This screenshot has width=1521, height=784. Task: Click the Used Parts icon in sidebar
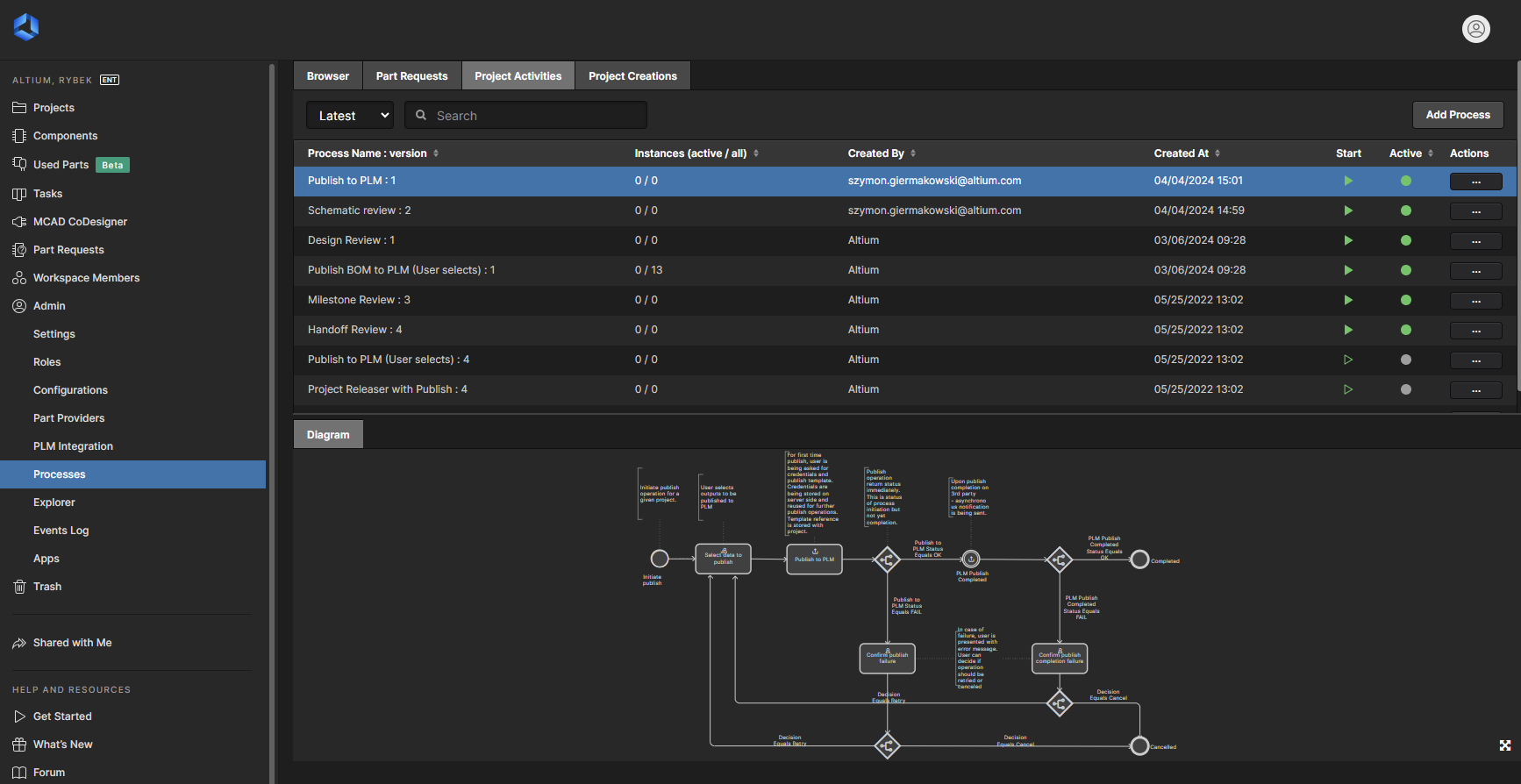pos(19,164)
